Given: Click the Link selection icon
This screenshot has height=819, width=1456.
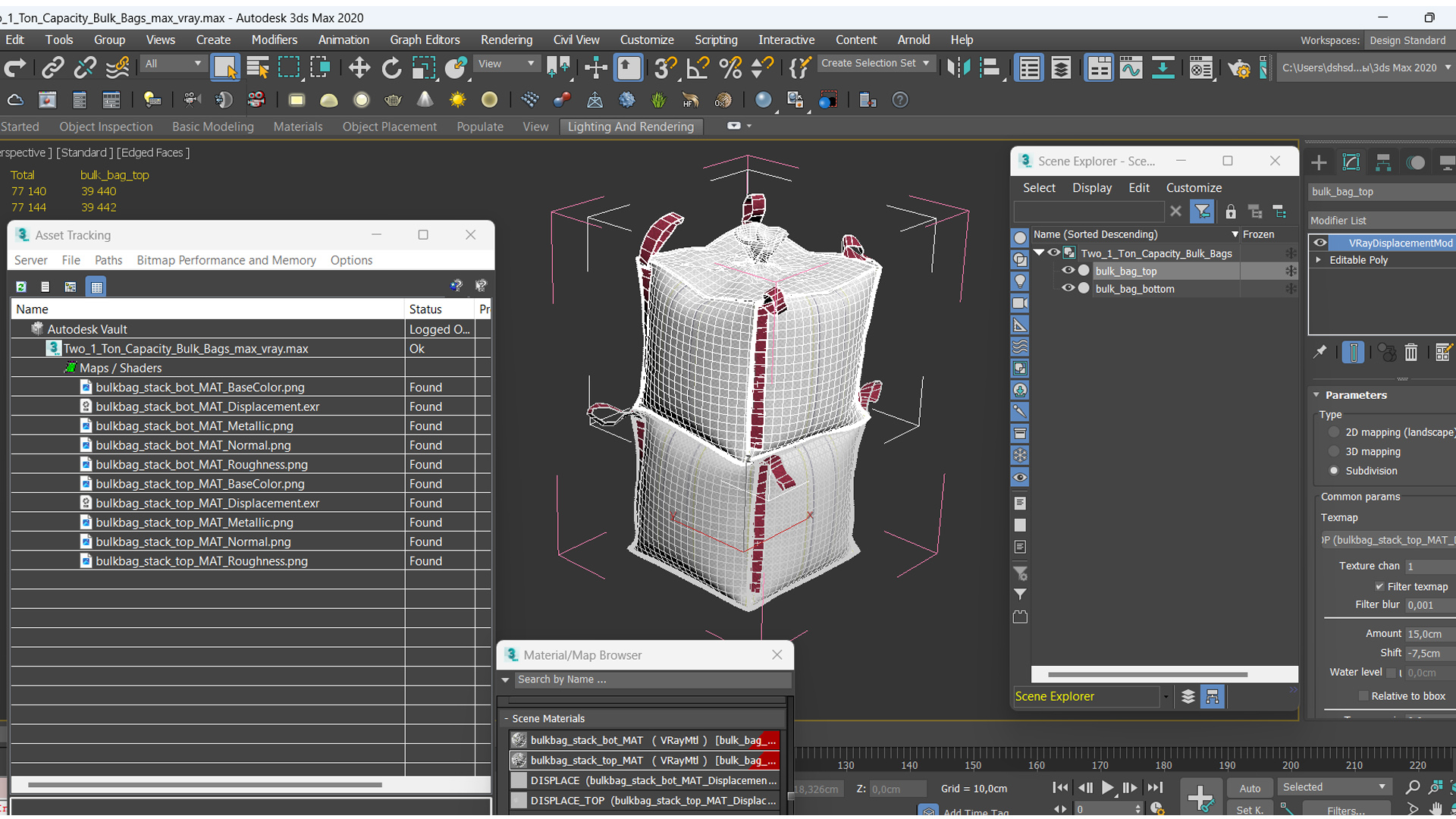Looking at the screenshot, I should pos(52,68).
